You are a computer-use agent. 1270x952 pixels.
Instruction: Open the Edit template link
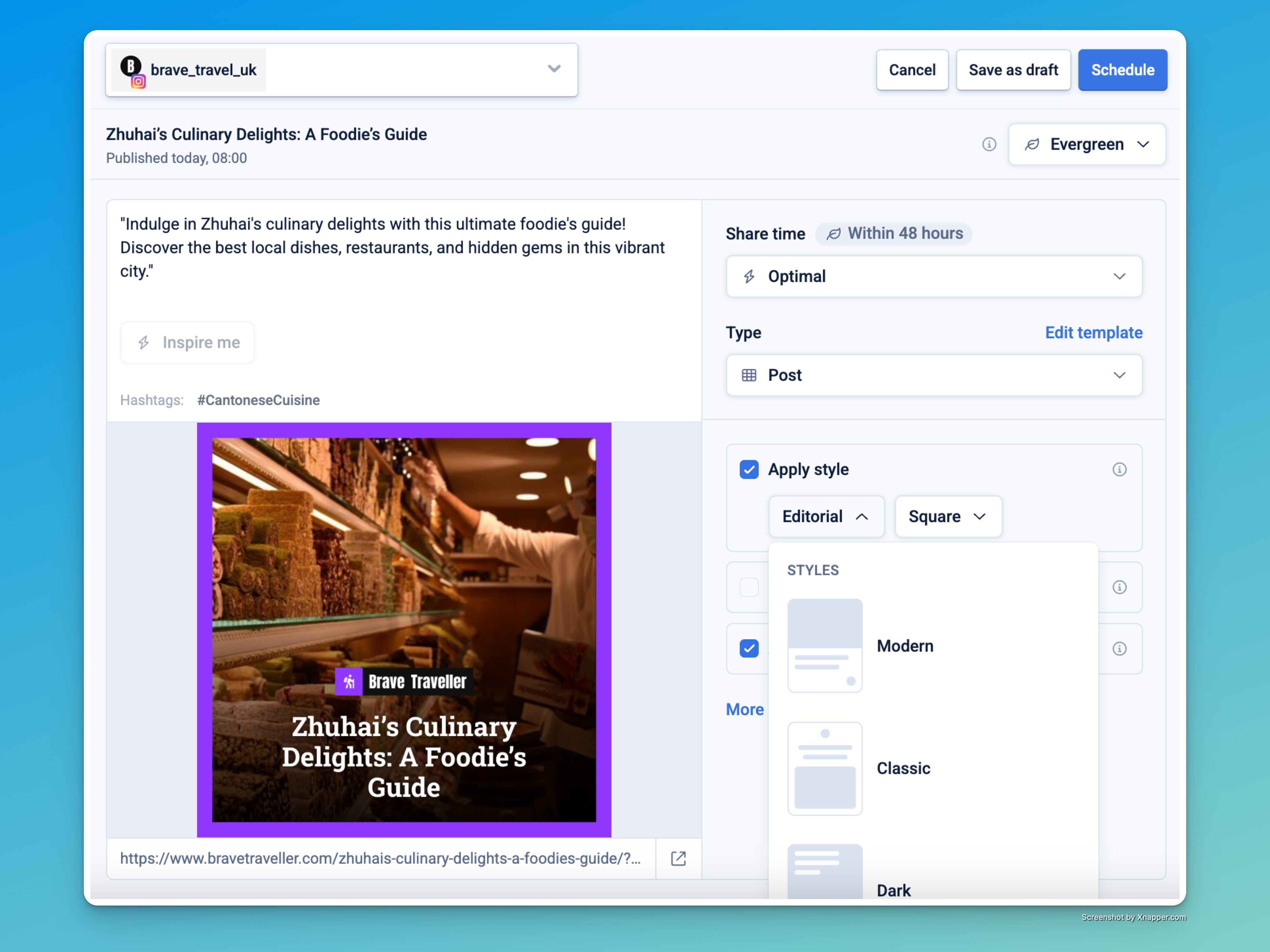[1093, 333]
